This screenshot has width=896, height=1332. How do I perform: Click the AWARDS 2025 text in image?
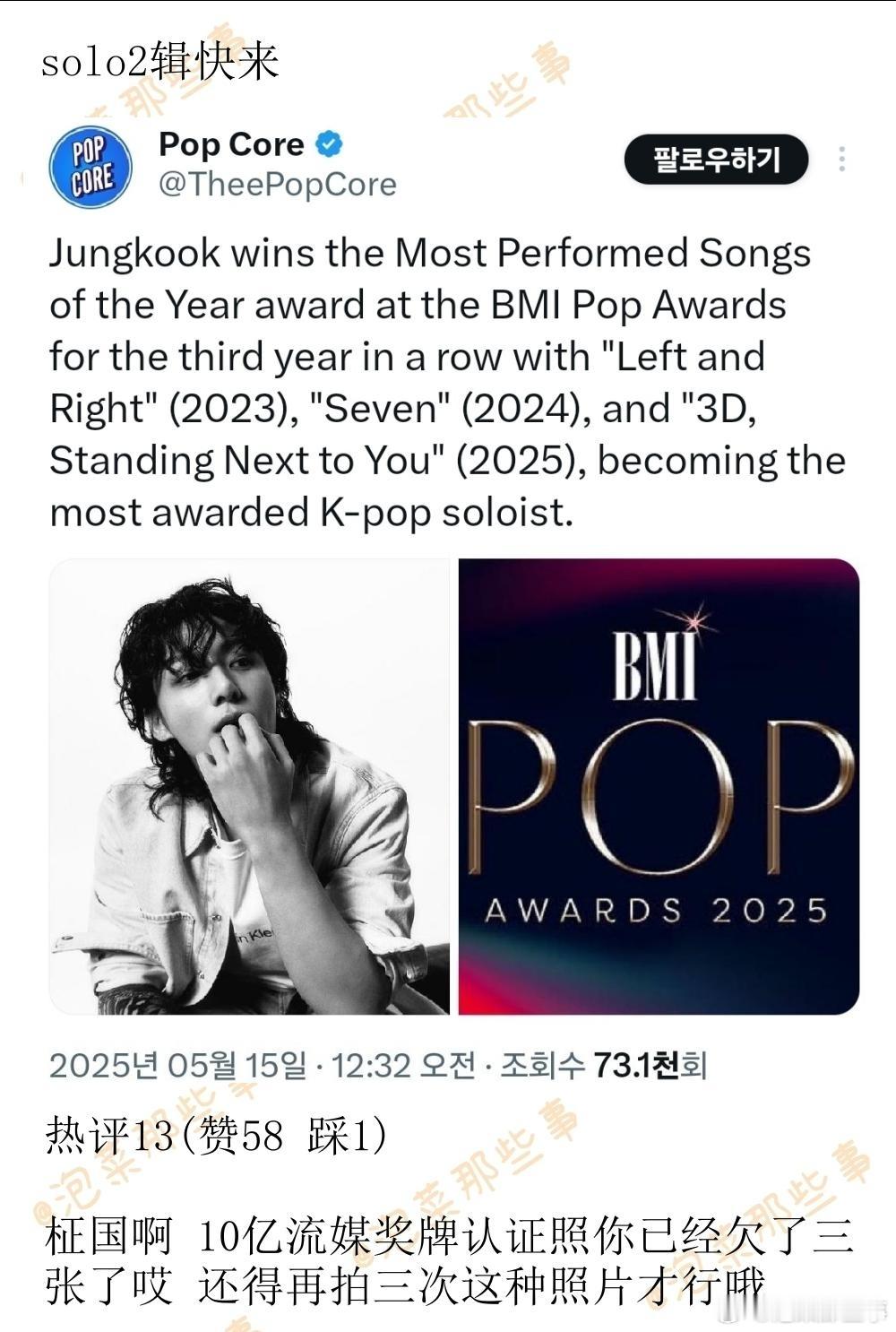click(656, 911)
